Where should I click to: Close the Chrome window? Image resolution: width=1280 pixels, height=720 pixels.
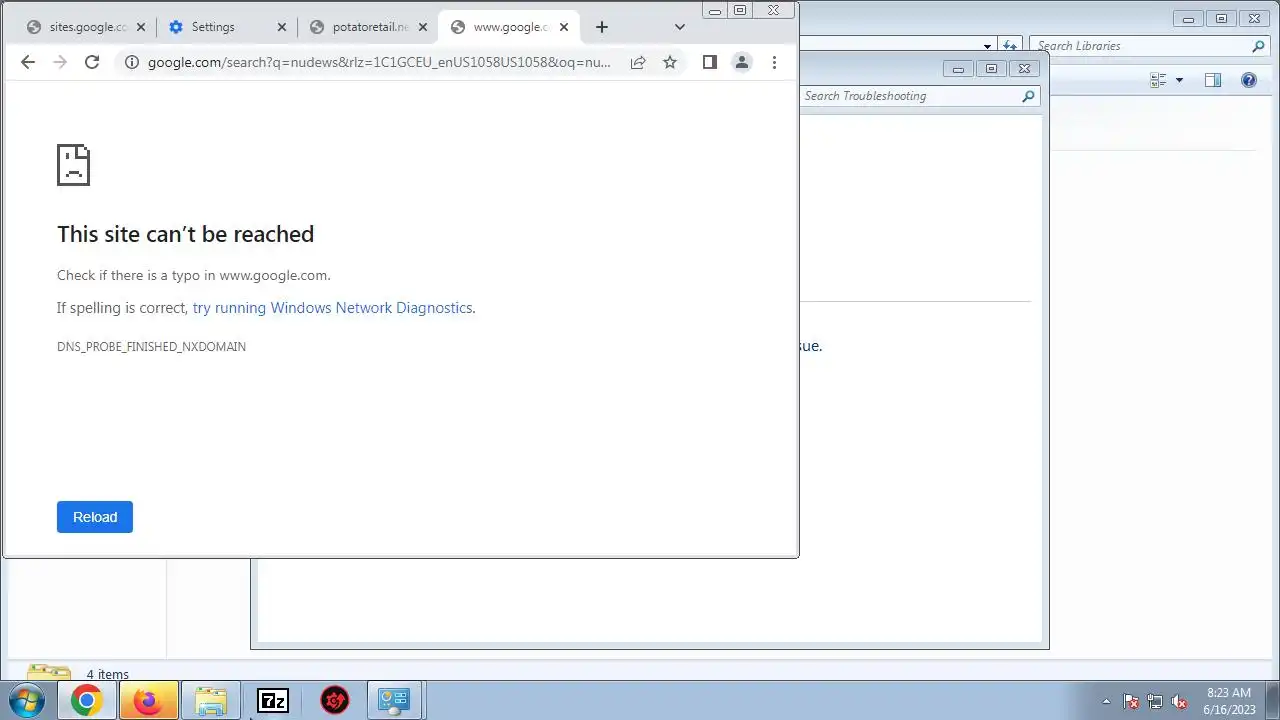774,11
